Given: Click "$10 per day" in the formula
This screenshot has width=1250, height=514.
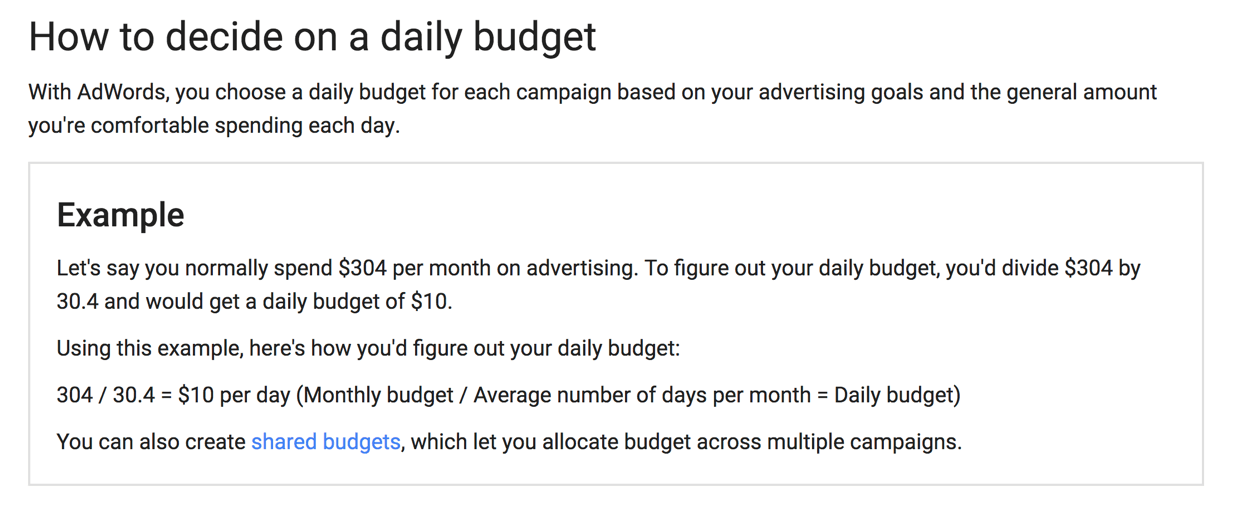Looking at the screenshot, I should click(234, 395).
